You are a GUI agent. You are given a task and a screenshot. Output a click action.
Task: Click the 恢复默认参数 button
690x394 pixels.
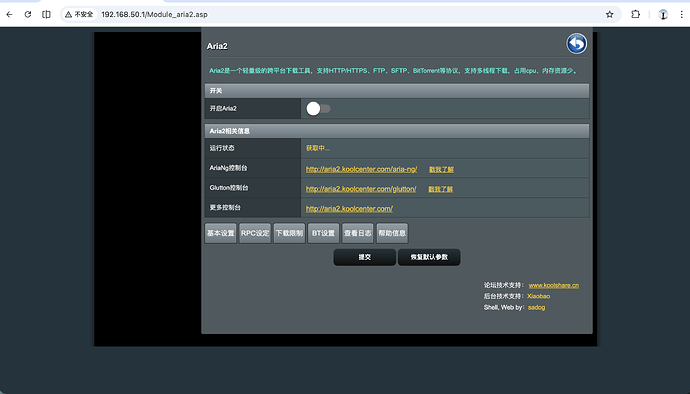[x=429, y=257]
